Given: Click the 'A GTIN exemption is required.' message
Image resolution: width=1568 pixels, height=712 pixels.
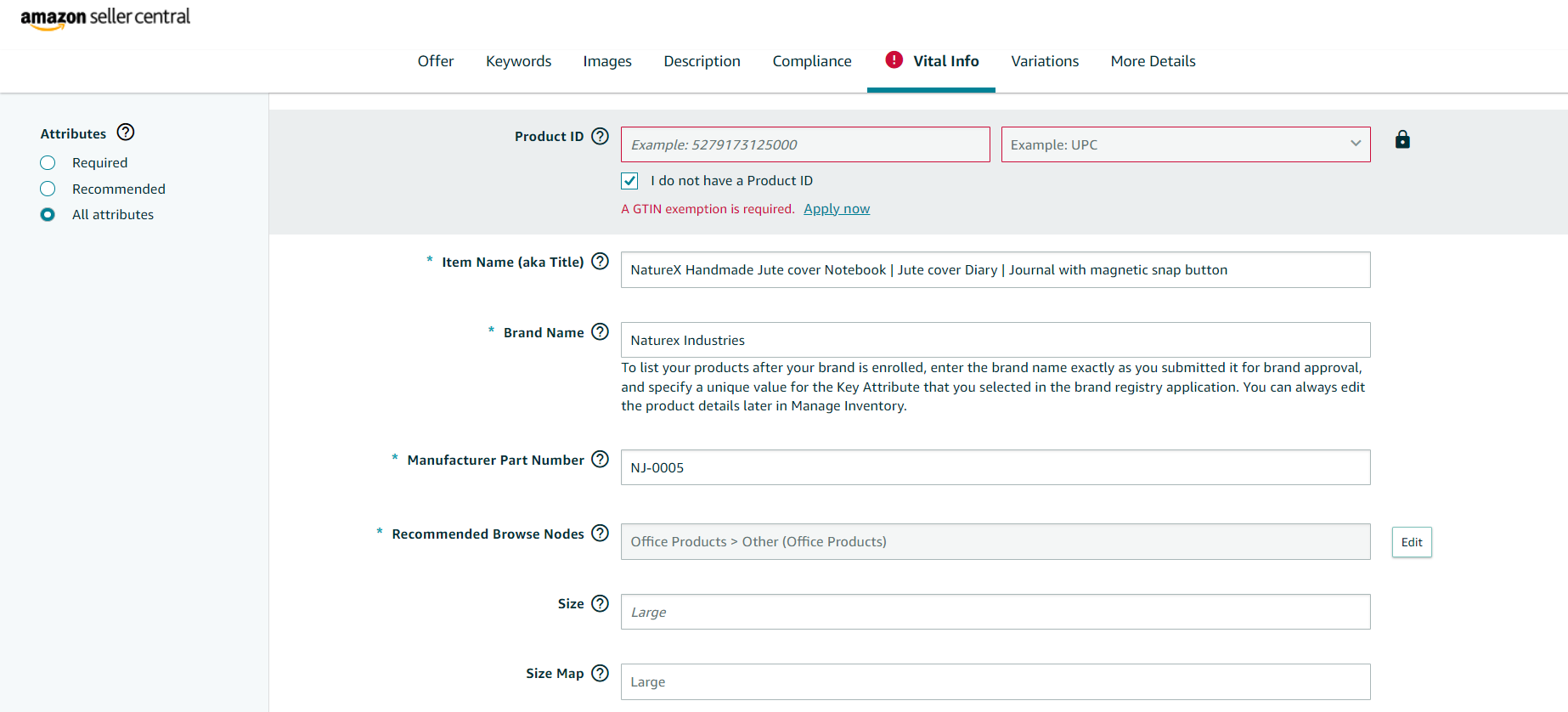Looking at the screenshot, I should [x=708, y=209].
